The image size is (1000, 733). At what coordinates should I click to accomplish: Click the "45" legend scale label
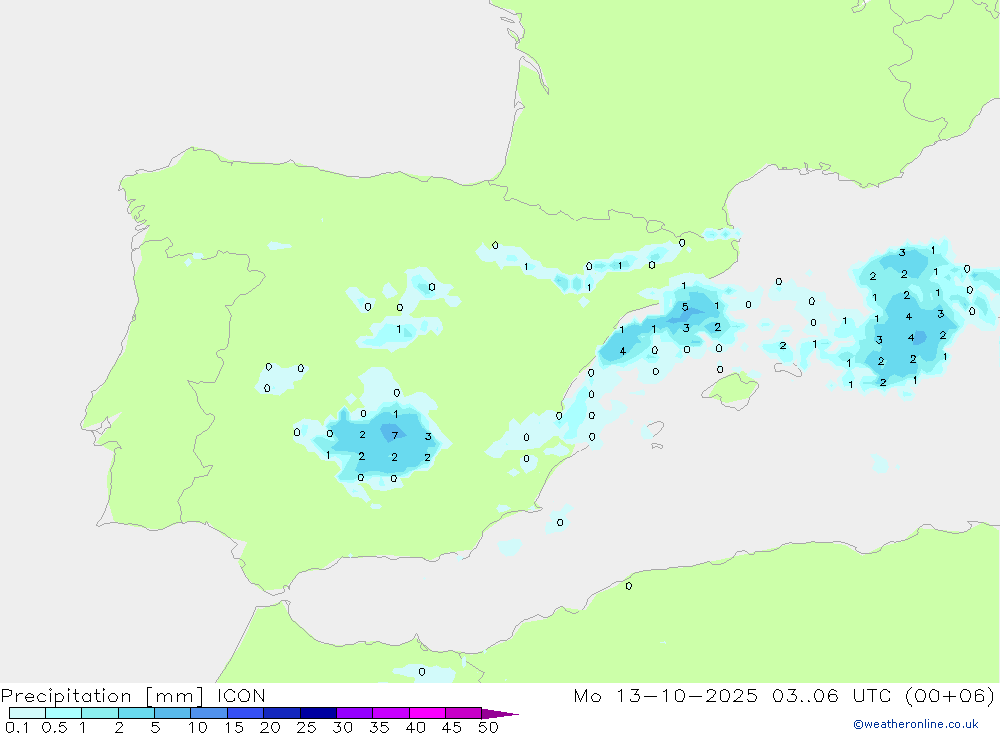pos(452,727)
